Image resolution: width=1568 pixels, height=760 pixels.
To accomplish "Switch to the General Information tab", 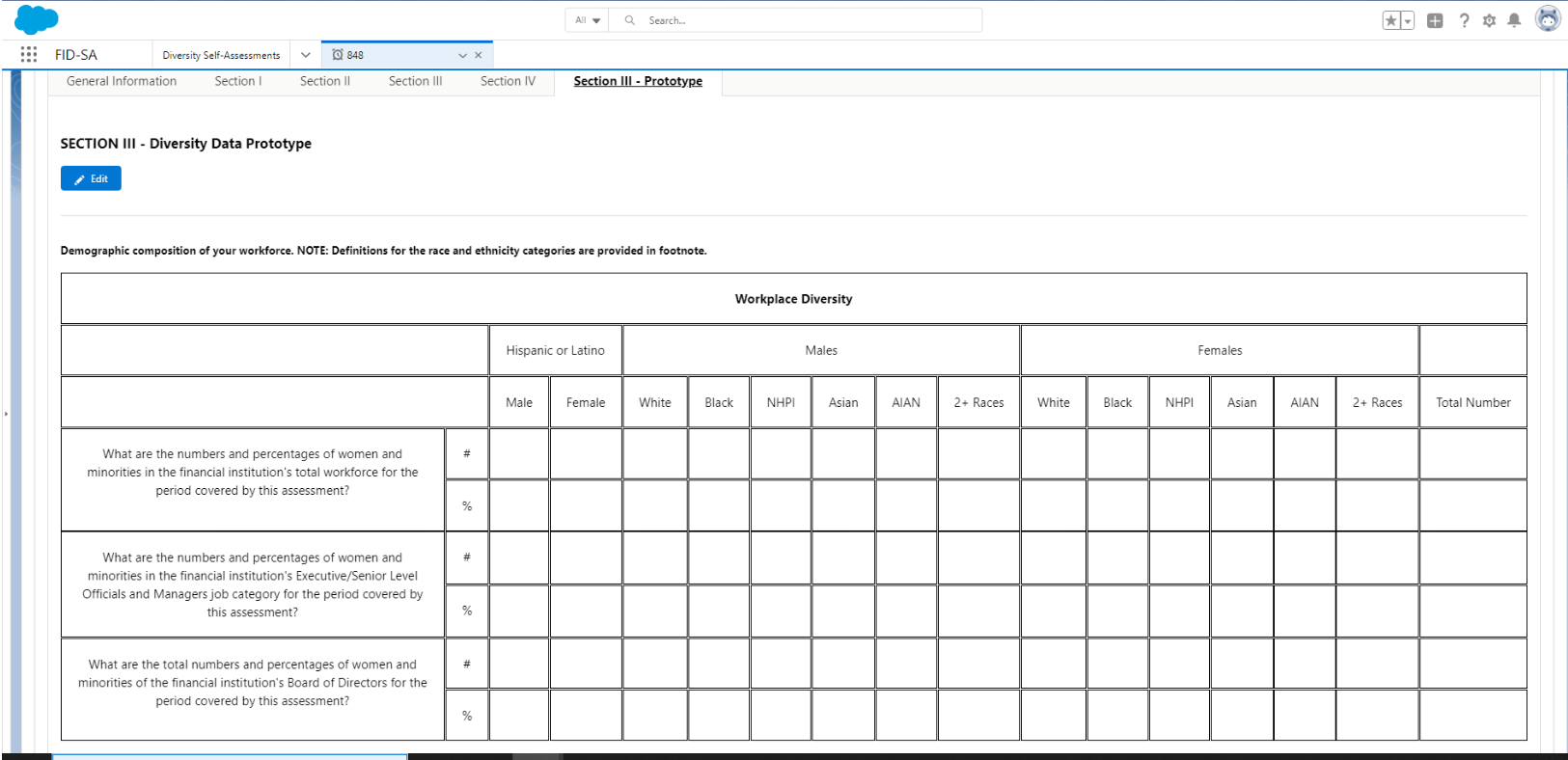I will pyautogui.click(x=122, y=81).
